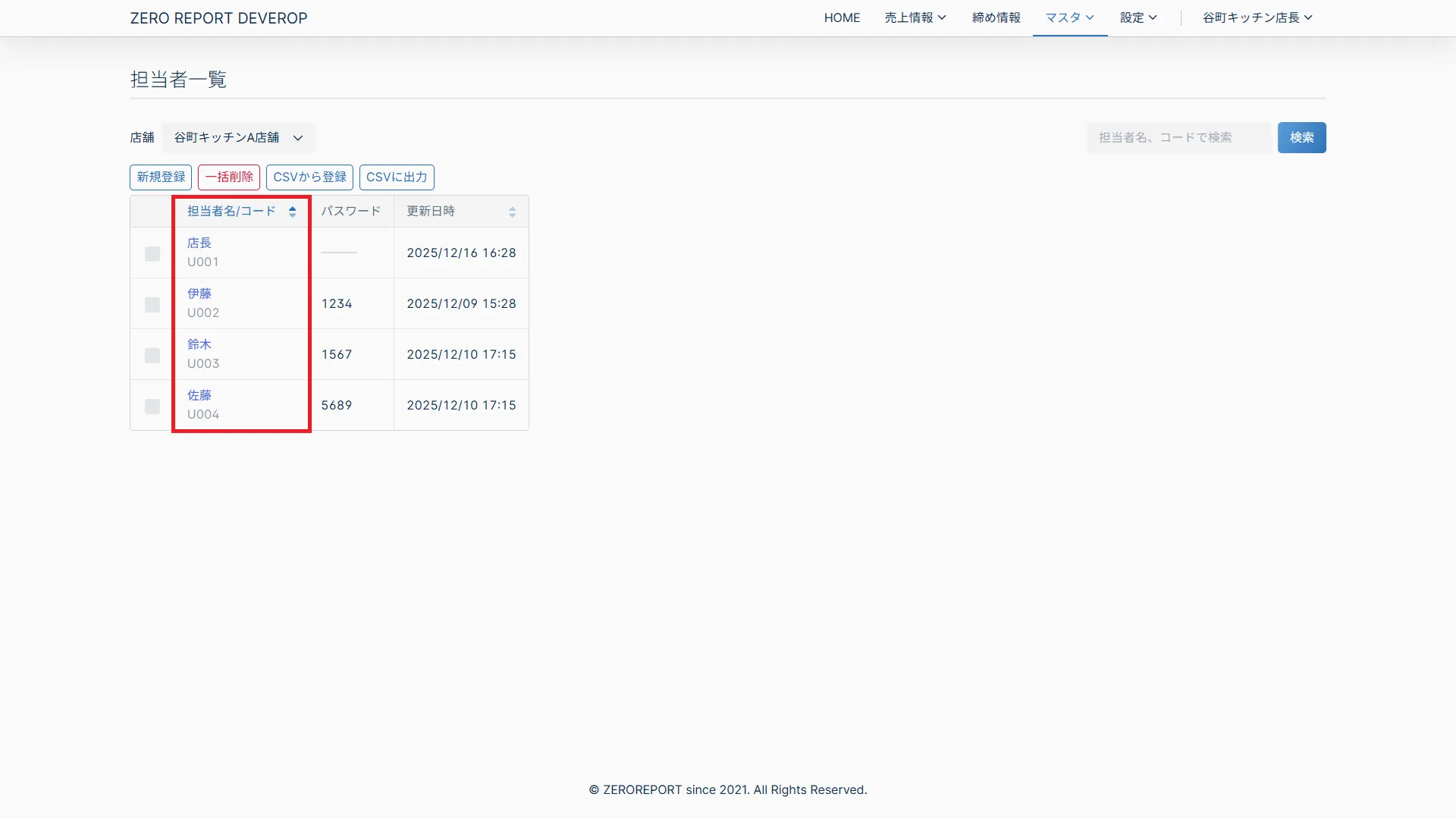Open the 店舗 store dropdown
This screenshot has height=819, width=1456.
(238, 137)
